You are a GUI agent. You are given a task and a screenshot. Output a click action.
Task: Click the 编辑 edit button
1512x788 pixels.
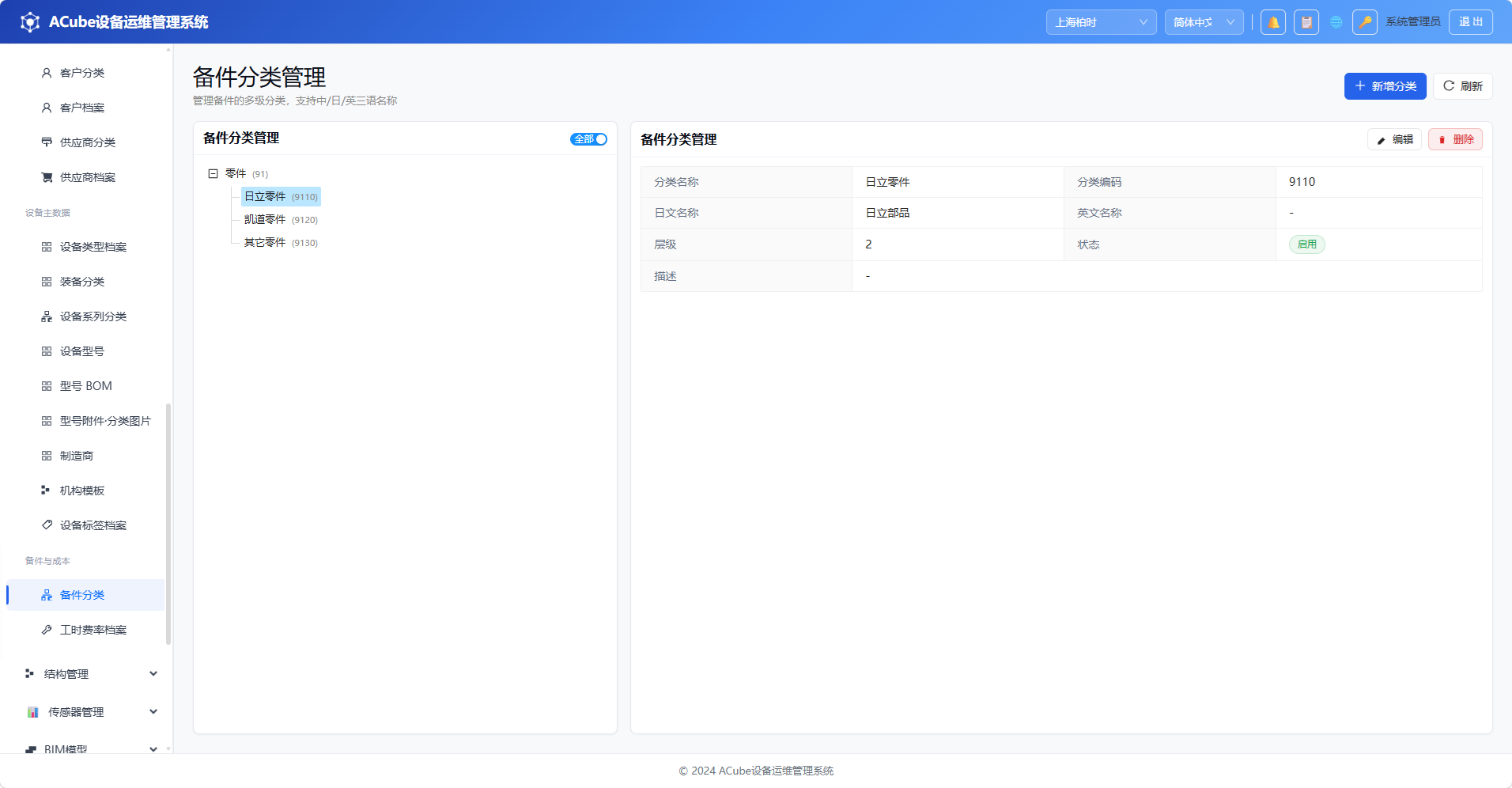click(1395, 139)
